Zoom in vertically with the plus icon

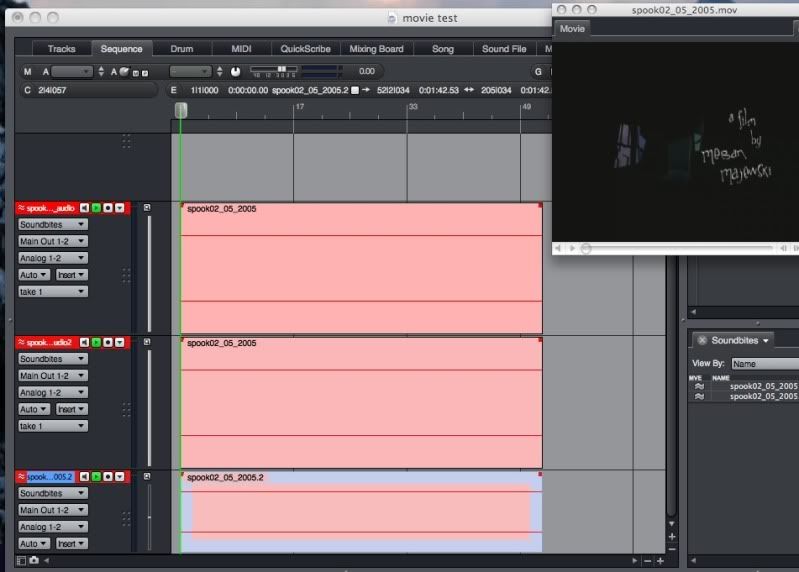coord(672,537)
